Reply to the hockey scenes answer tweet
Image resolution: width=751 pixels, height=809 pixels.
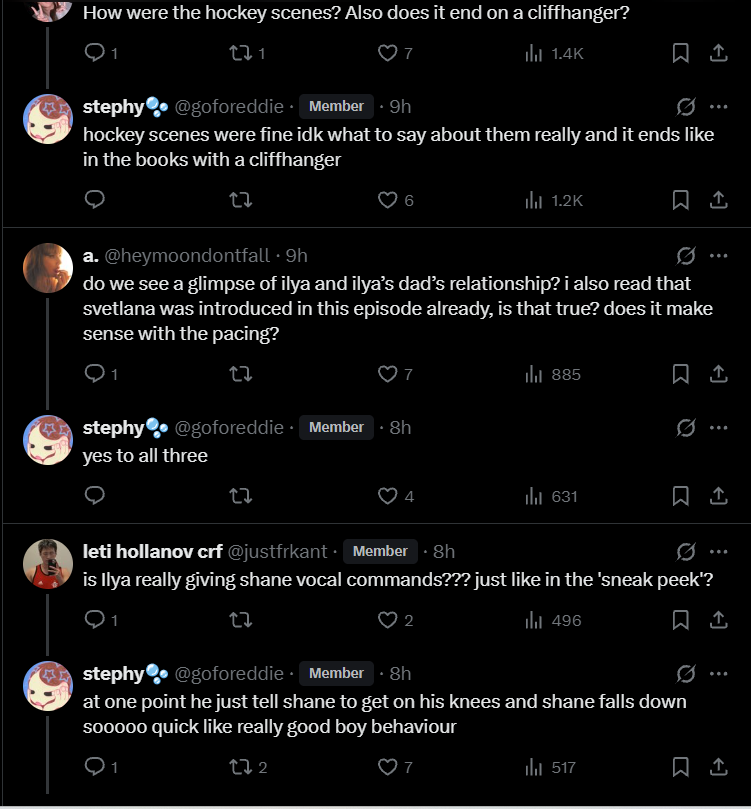(95, 200)
